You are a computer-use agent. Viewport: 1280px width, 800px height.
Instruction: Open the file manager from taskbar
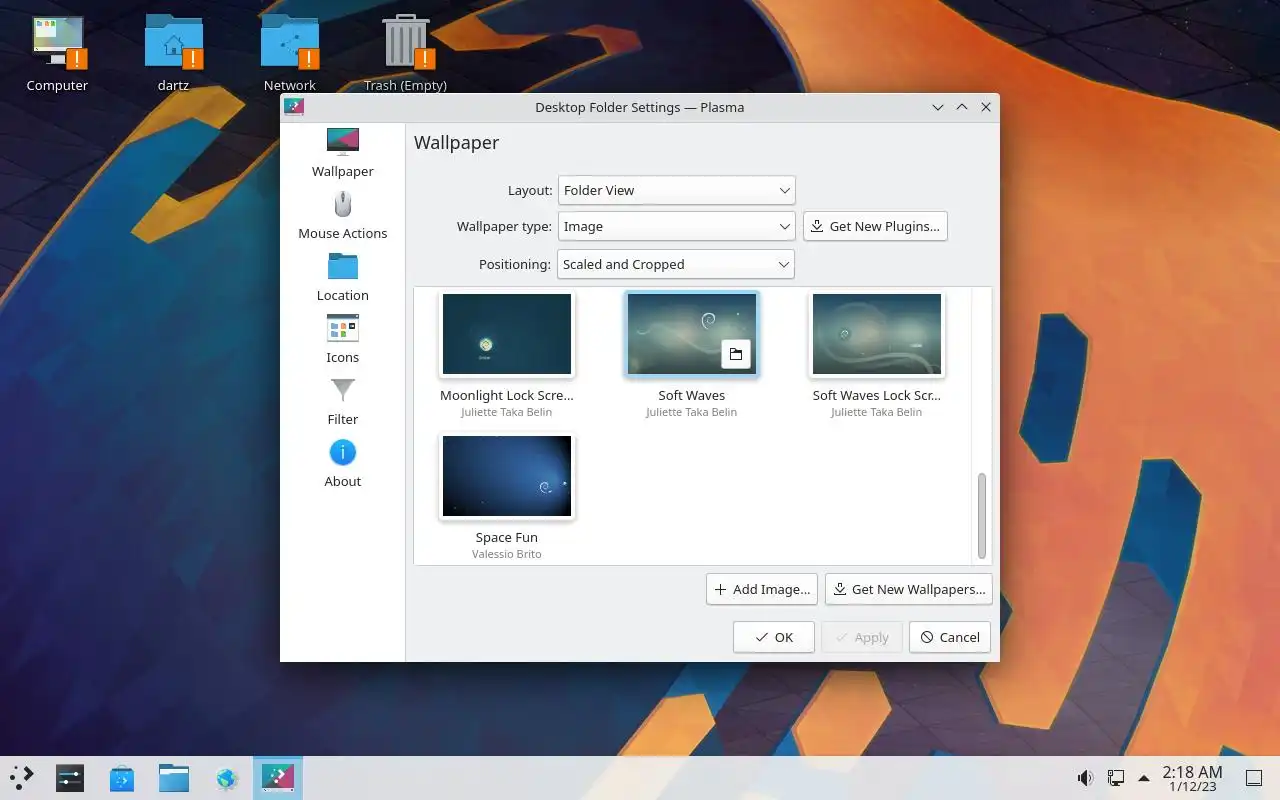[174, 778]
